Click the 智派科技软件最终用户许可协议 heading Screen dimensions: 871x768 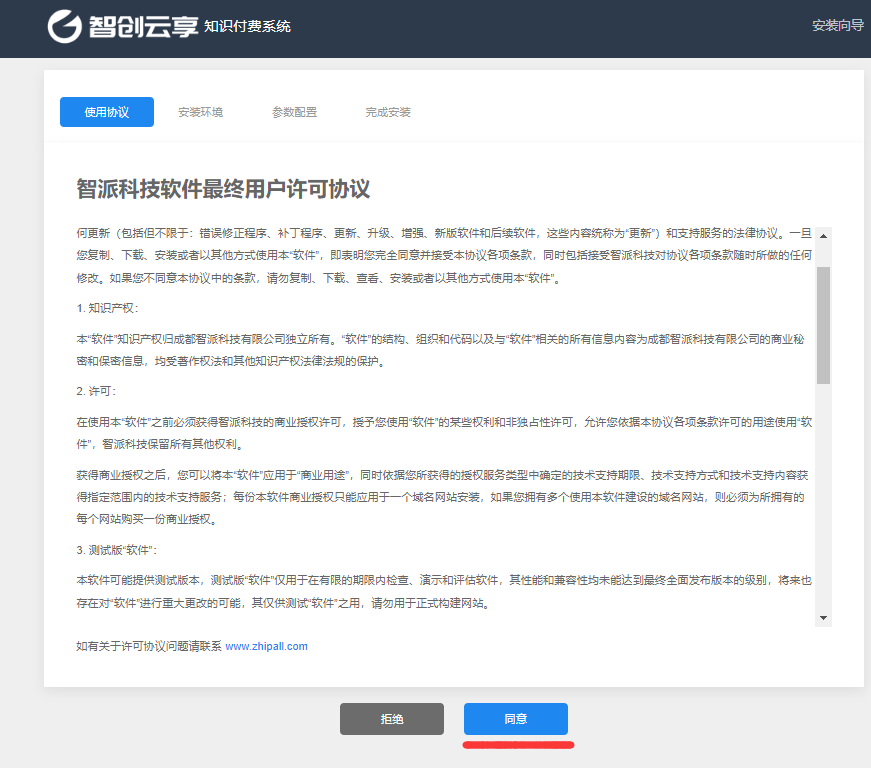click(x=223, y=189)
